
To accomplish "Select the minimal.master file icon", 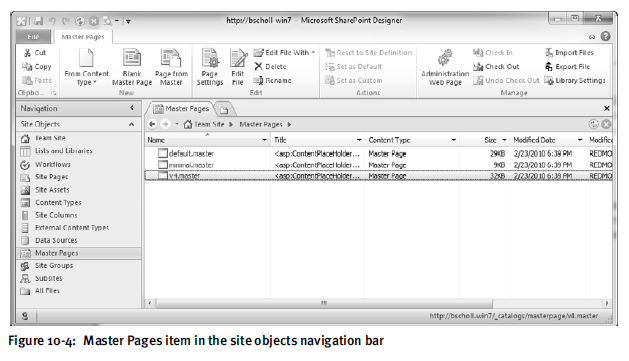I will pos(162,164).
